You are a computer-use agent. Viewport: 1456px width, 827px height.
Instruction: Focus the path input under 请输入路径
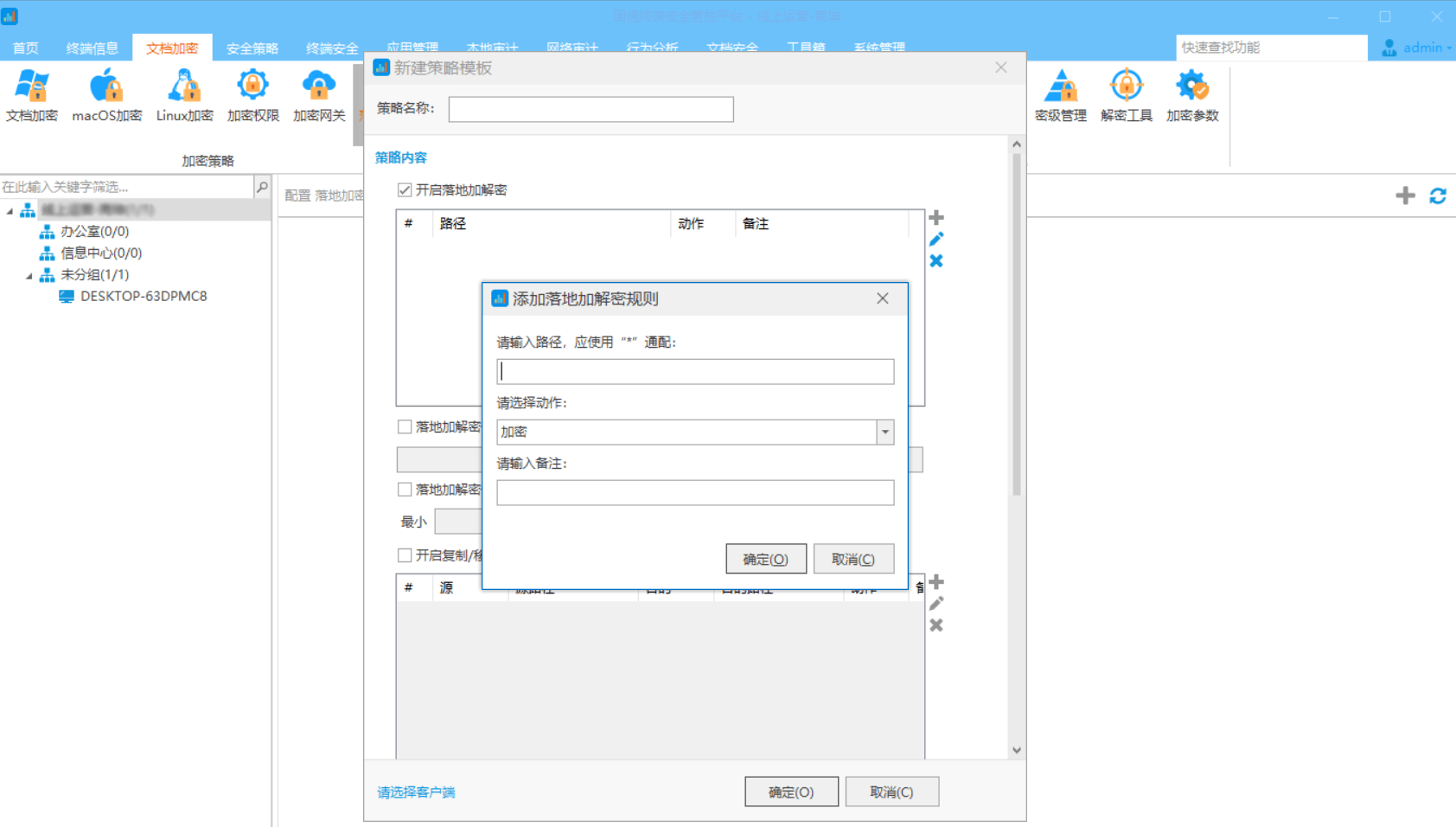pos(695,371)
